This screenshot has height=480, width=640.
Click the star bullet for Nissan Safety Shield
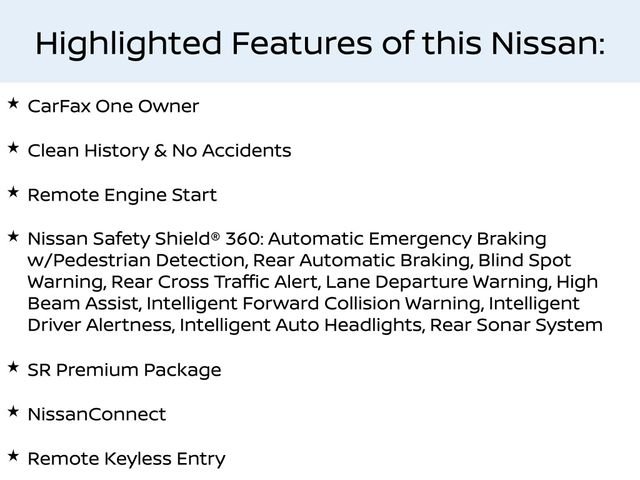tap(13, 235)
